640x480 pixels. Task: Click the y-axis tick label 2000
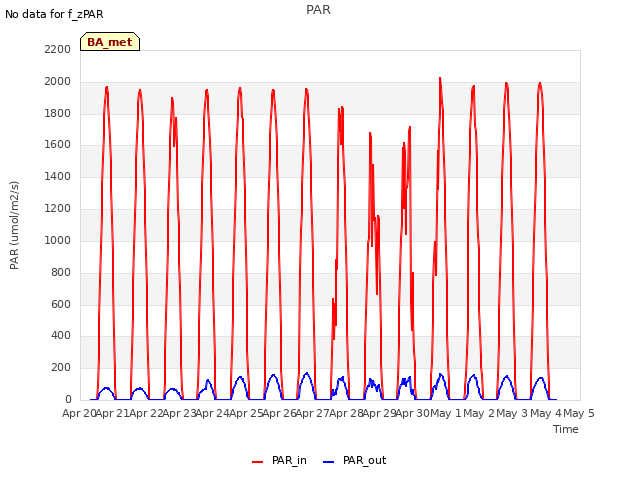(x=58, y=81)
